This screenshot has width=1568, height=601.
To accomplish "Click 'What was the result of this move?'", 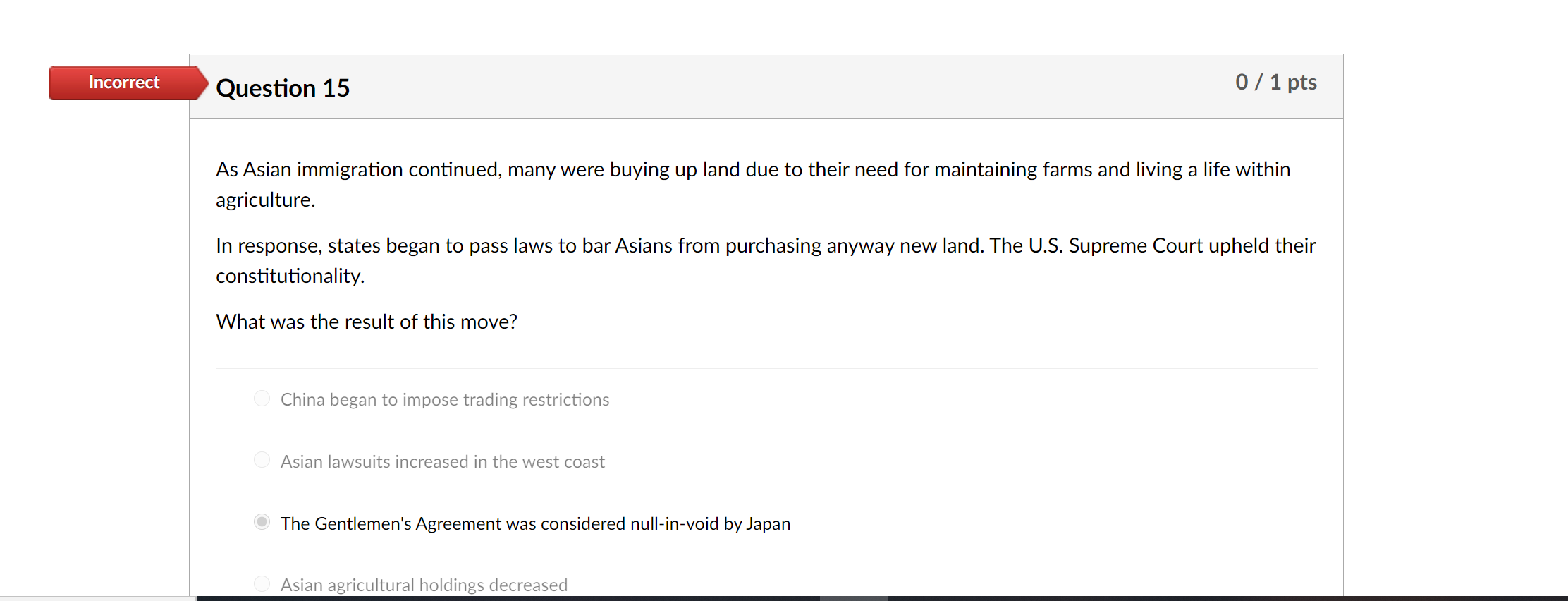I will pos(367,322).
